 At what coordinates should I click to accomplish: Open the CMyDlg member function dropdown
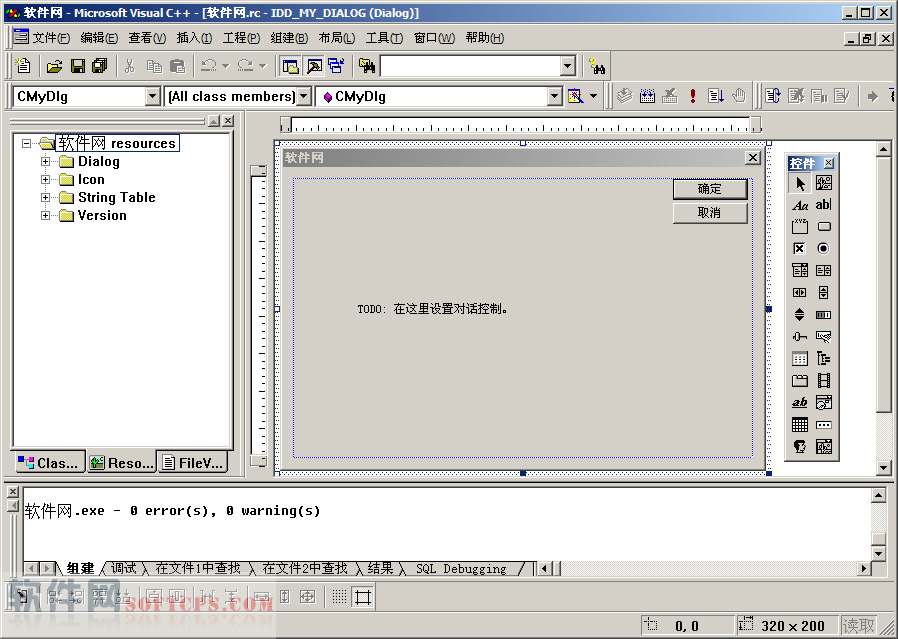coord(555,96)
